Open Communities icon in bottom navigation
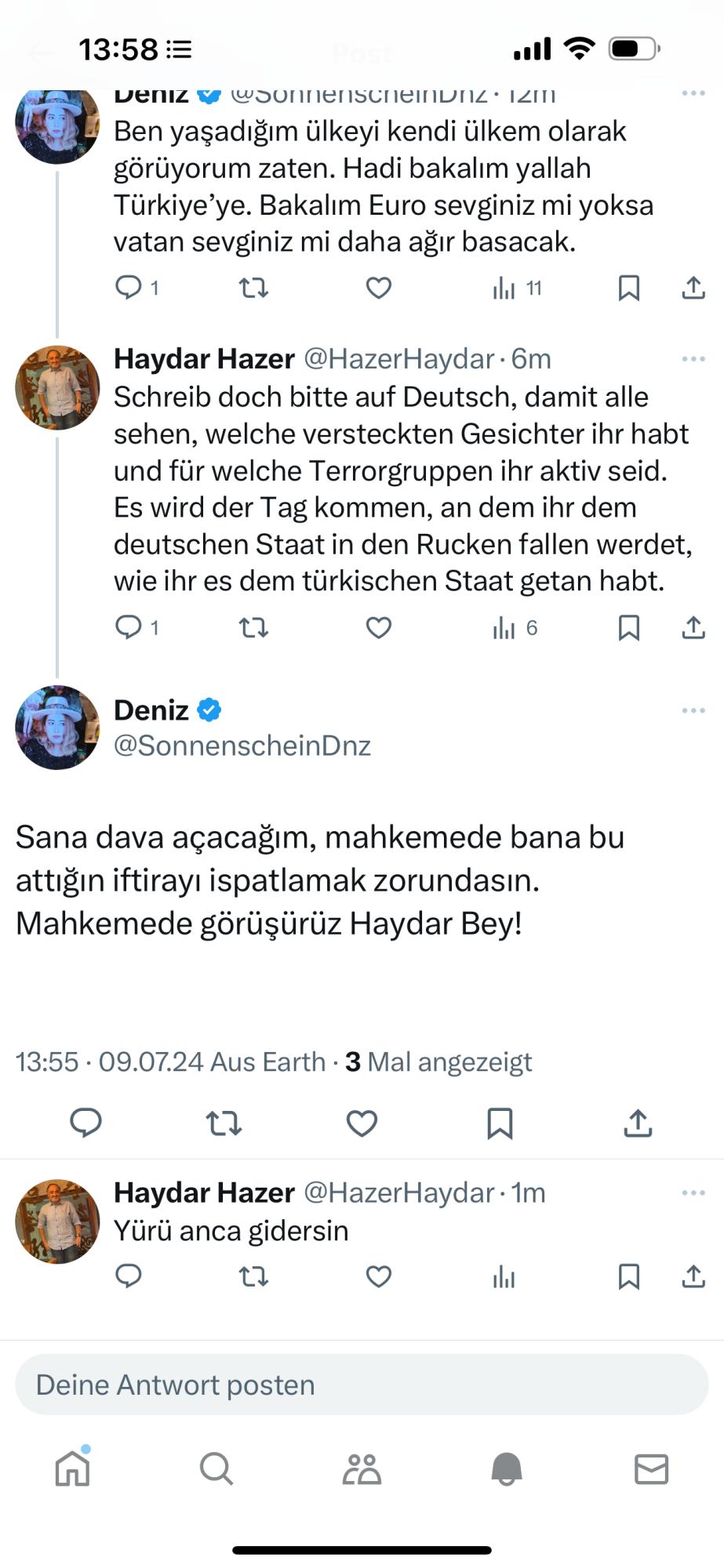The width and height of the screenshot is (724, 1568). click(362, 1468)
